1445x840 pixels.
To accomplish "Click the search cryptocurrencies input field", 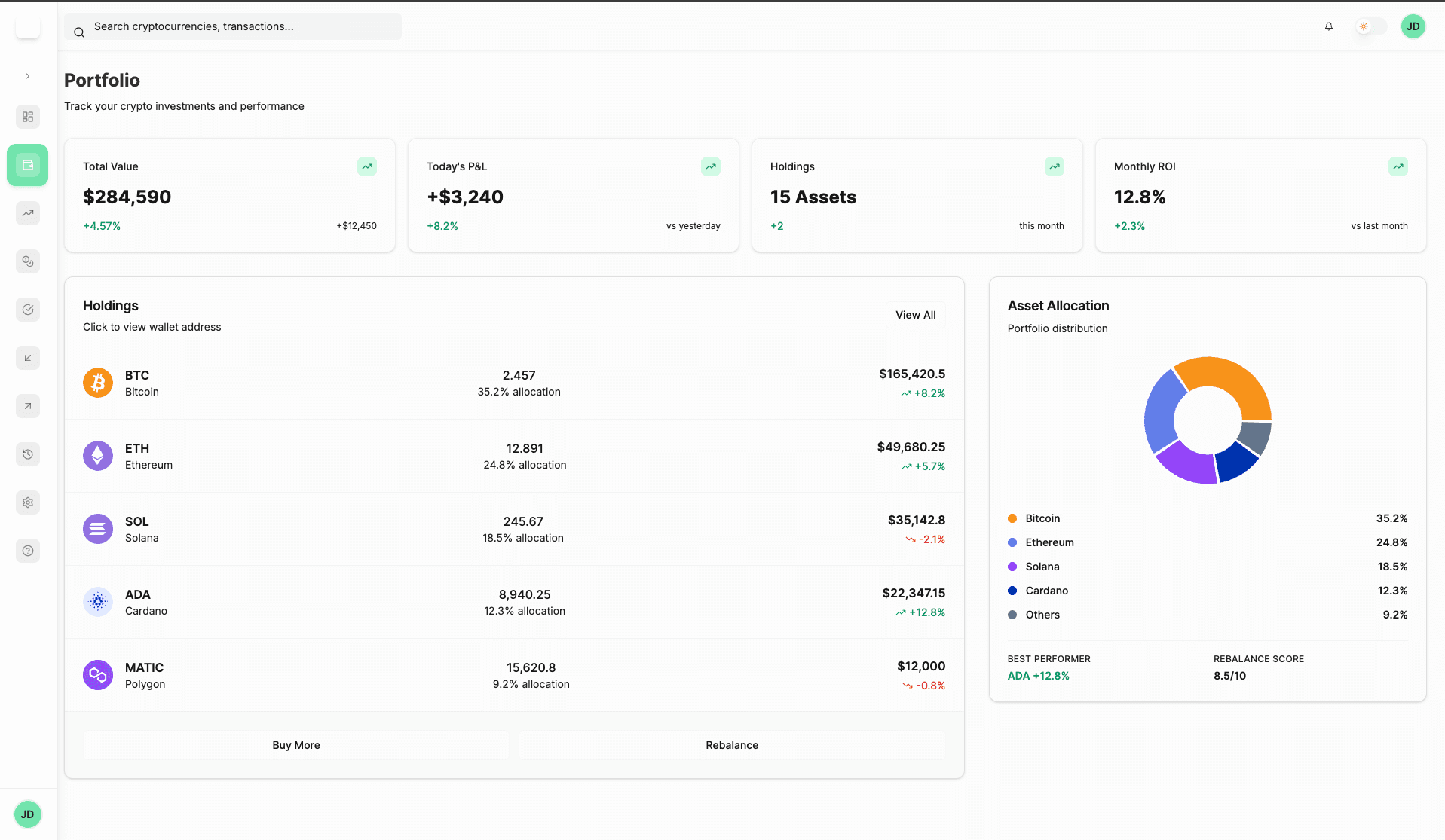I will [x=232, y=26].
